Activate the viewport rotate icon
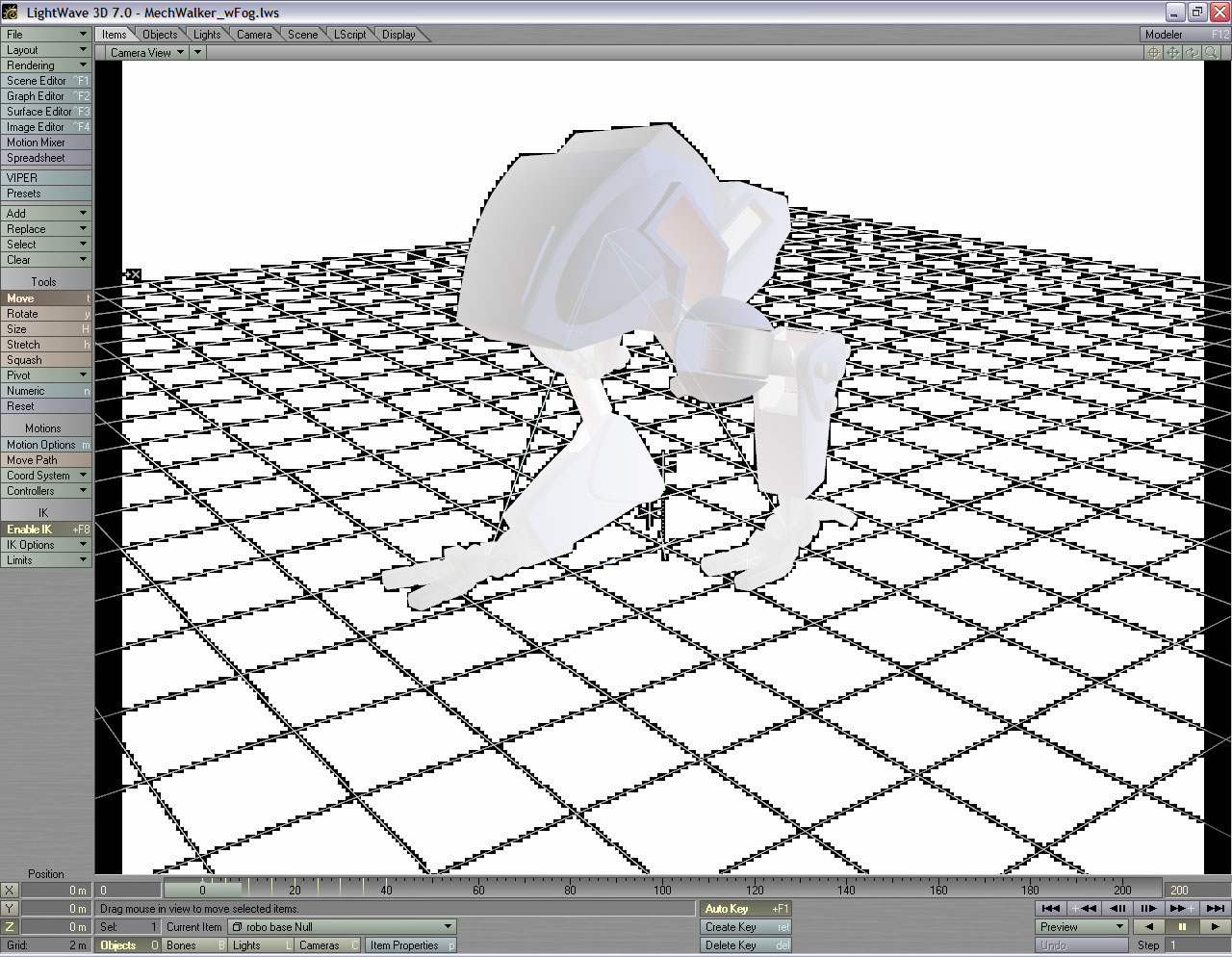The height and width of the screenshot is (957, 1232). tap(1193, 53)
